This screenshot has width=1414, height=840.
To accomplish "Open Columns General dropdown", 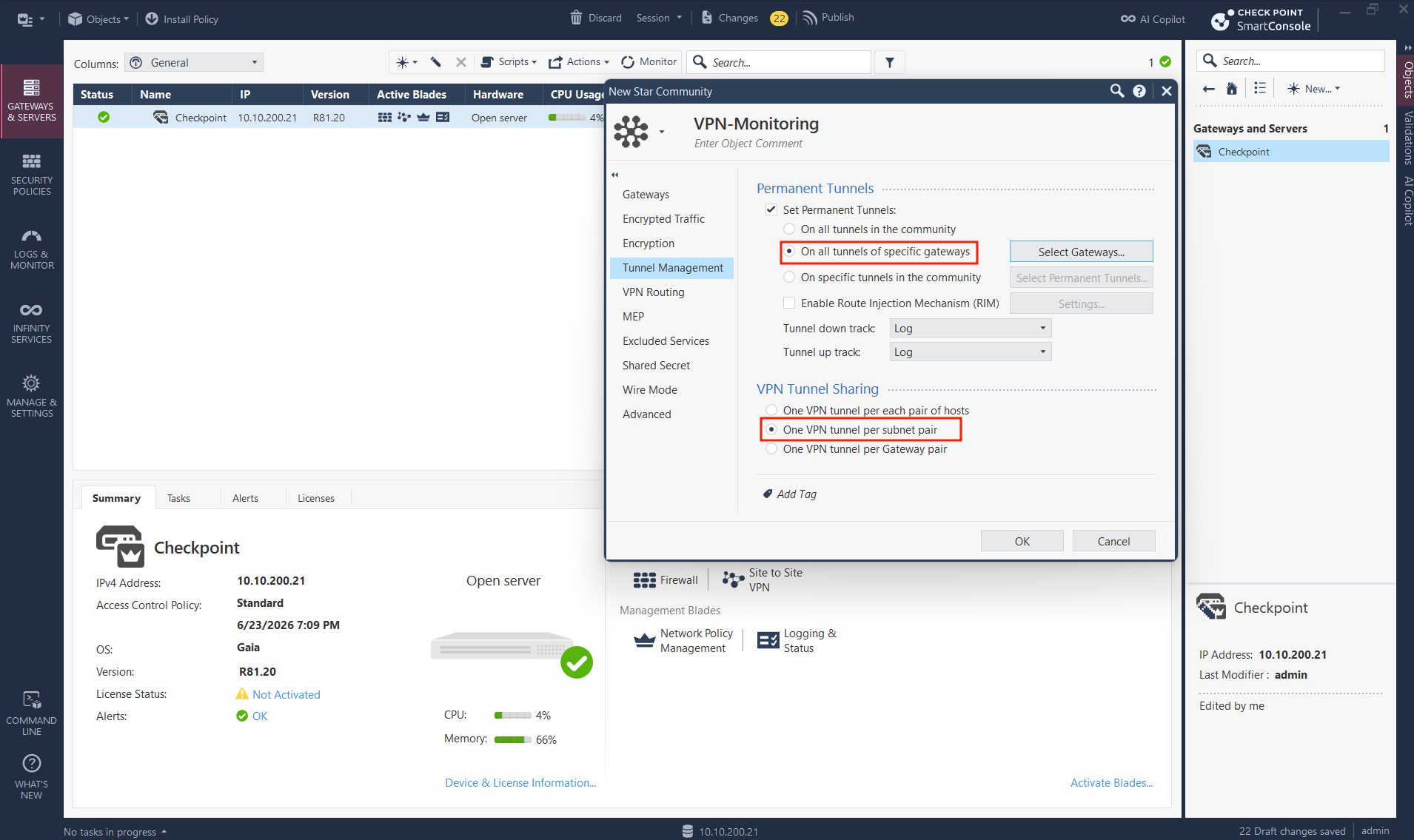I will 194,63.
